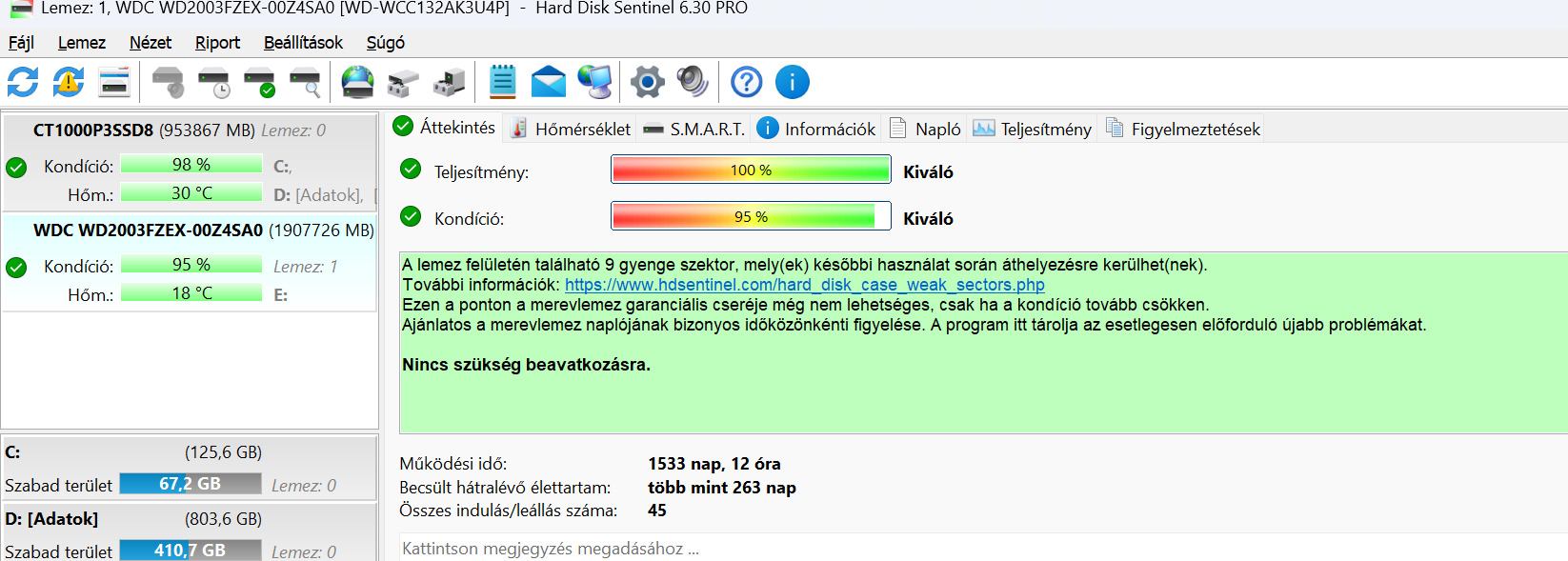Switch to the Hőmérséklet tab
The image size is (1568, 561).
pyautogui.click(x=570, y=129)
